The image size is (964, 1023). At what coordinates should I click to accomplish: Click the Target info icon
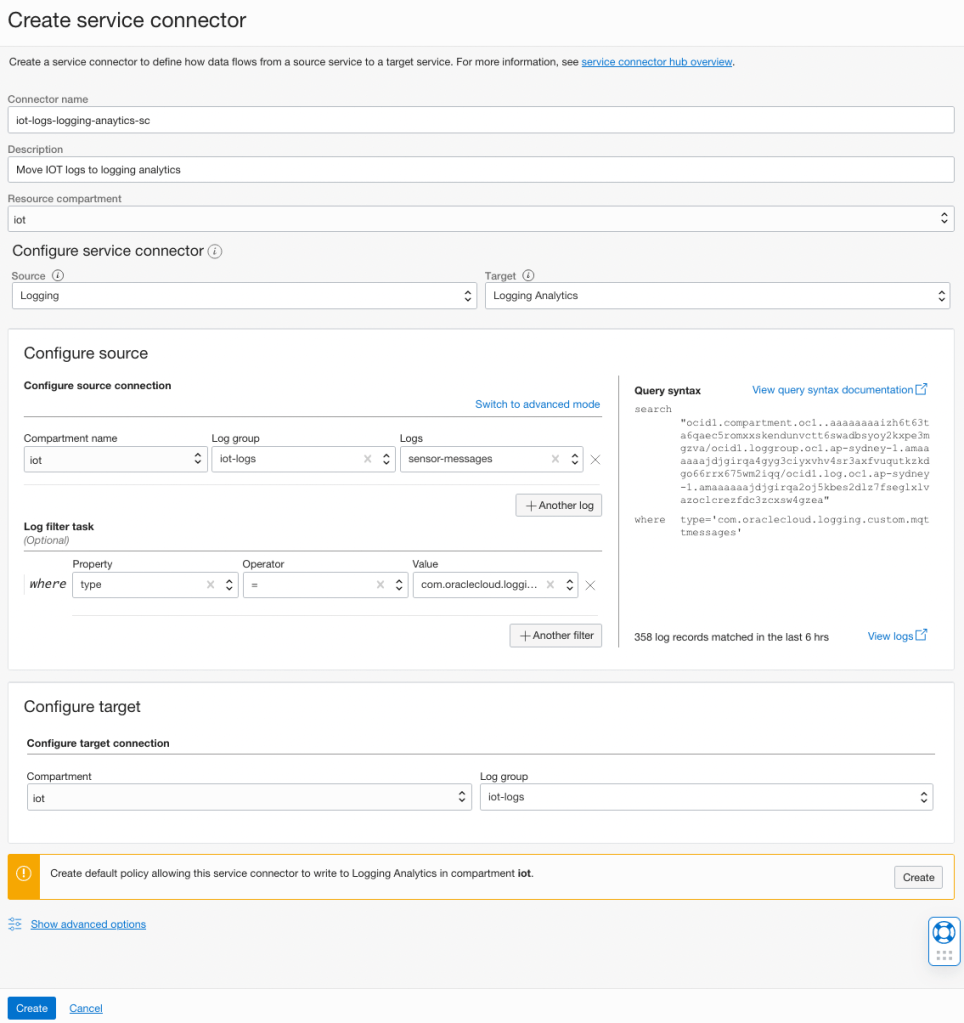[x=528, y=276]
